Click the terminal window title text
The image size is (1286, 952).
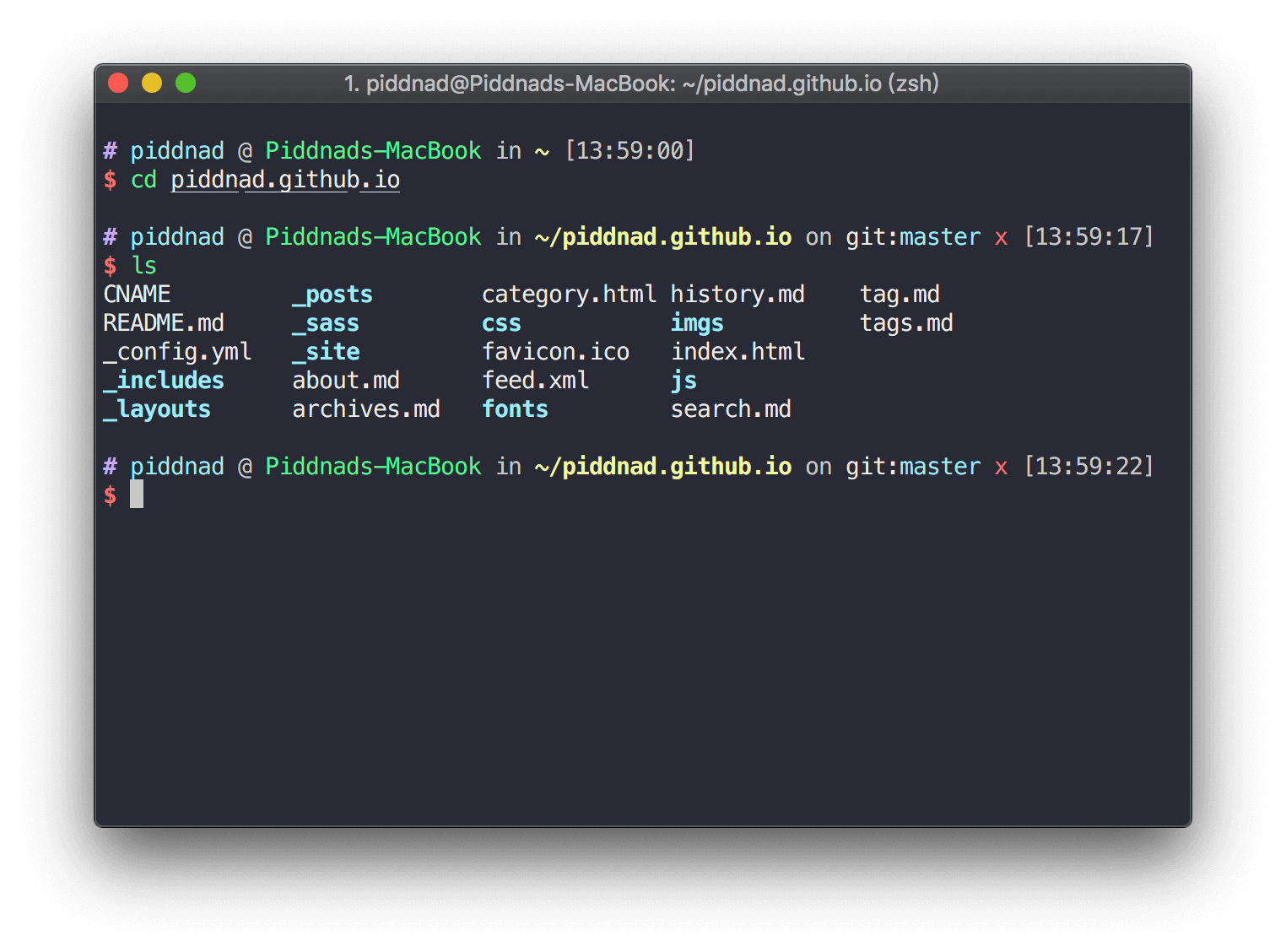[641, 84]
